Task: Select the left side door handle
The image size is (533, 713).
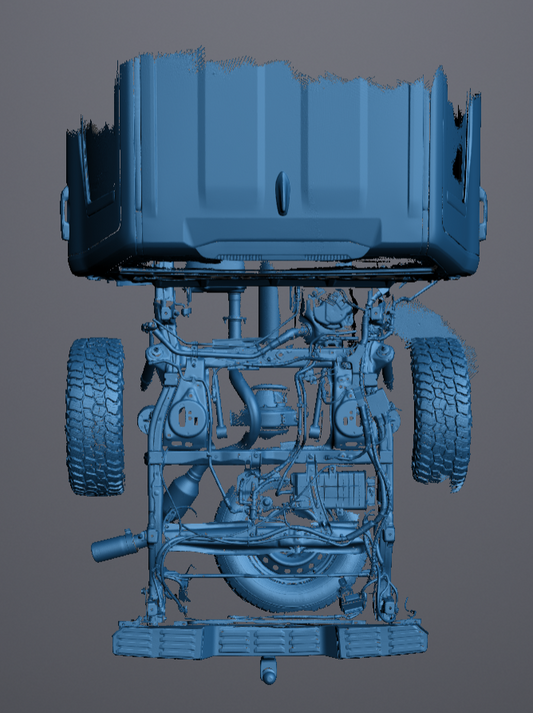Action: [x=64, y=213]
